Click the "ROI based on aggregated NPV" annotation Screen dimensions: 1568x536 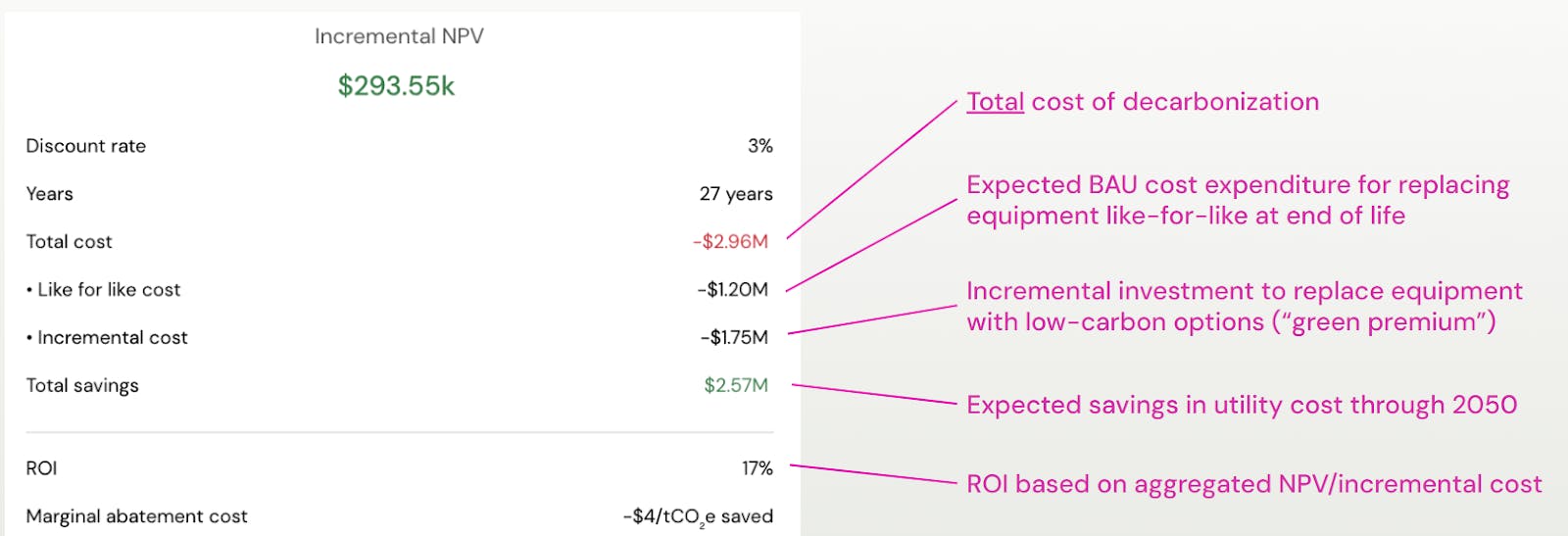[1253, 484]
